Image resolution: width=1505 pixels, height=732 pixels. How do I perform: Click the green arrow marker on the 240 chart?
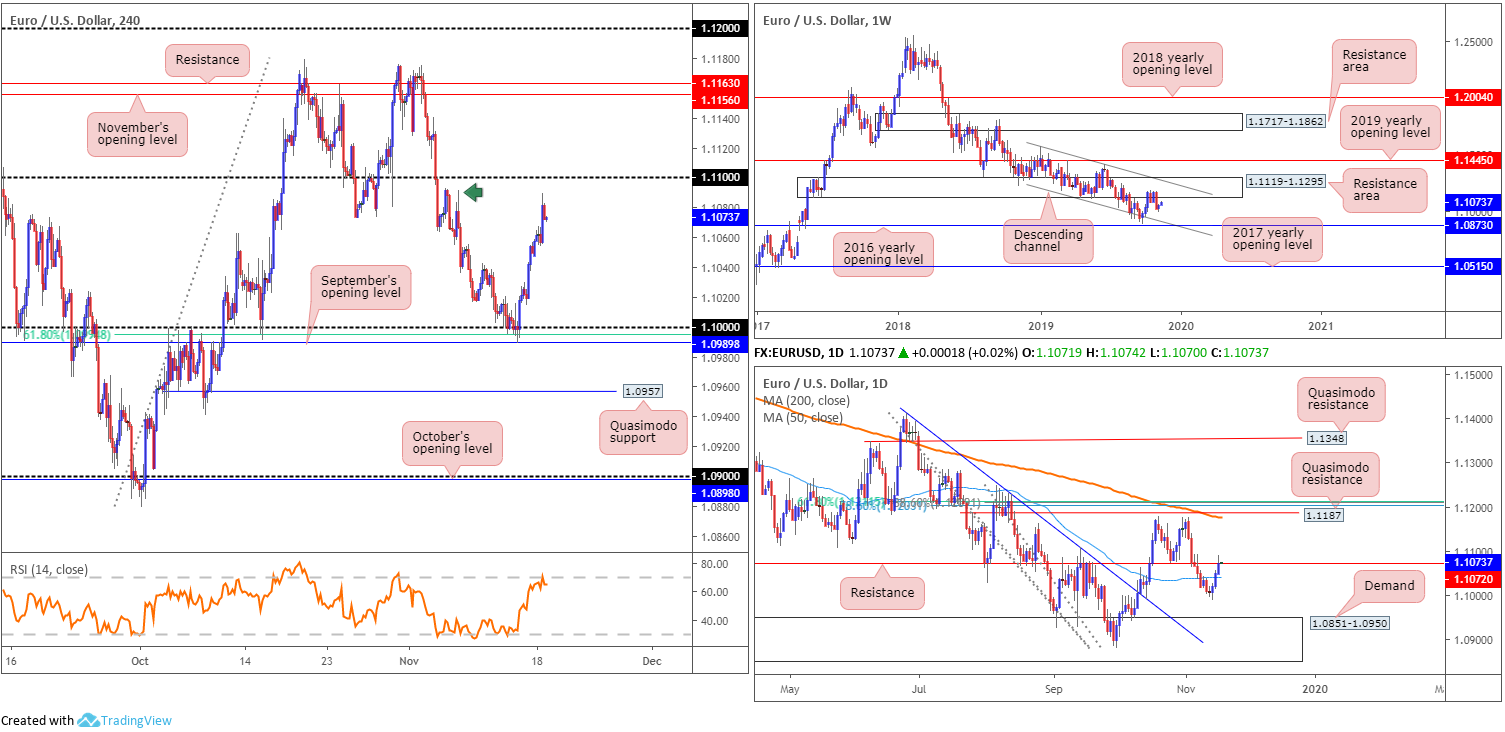(x=474, y=192)
